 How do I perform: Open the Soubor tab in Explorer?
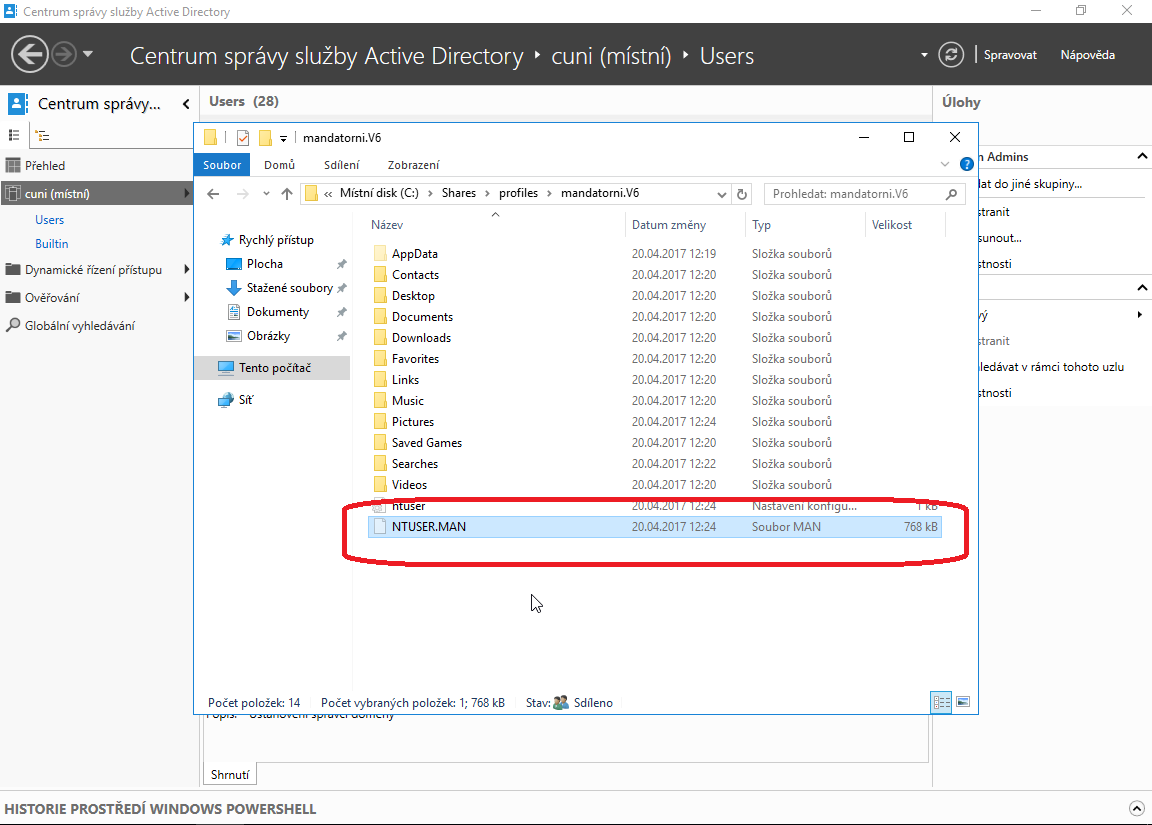222,165
